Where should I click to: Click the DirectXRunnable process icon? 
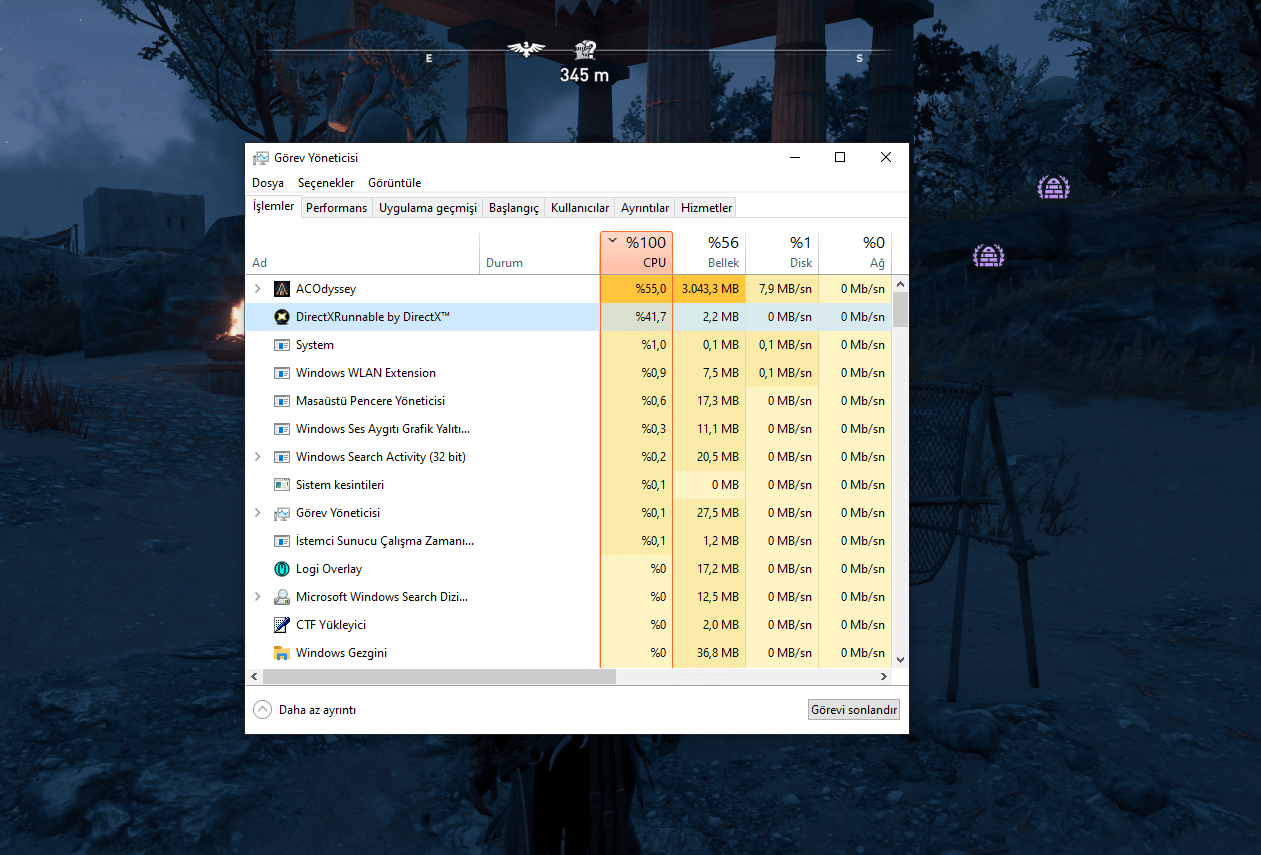tap(282, 317)
